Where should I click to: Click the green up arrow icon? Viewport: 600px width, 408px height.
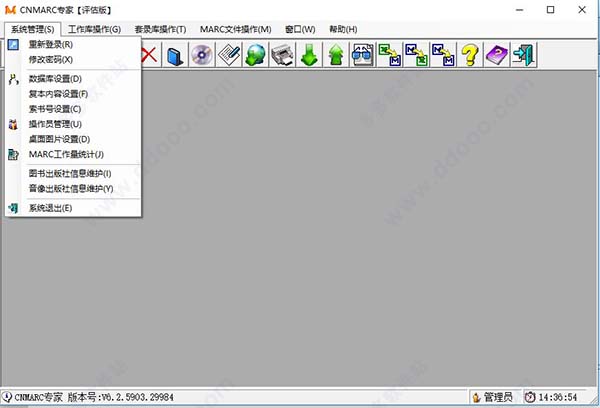[x=336, y=55]
